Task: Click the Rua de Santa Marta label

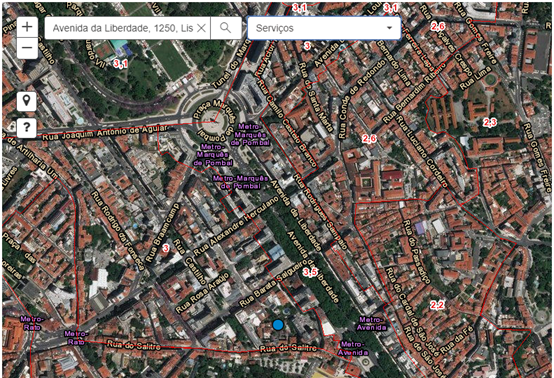Action: coord(316,98)
